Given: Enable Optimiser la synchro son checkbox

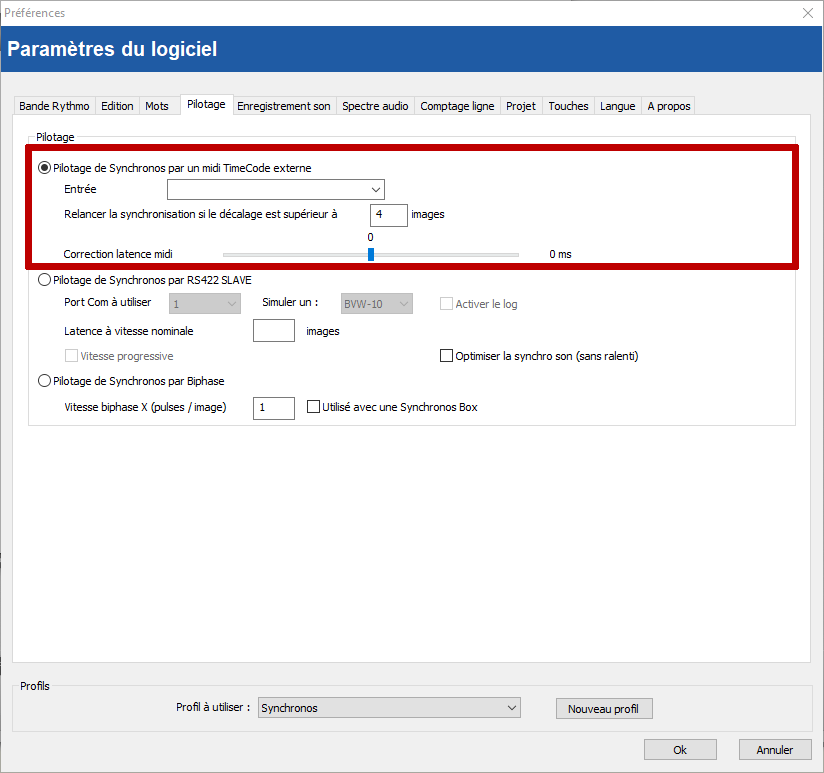Looking at the screenshot, I should (447, 356).
